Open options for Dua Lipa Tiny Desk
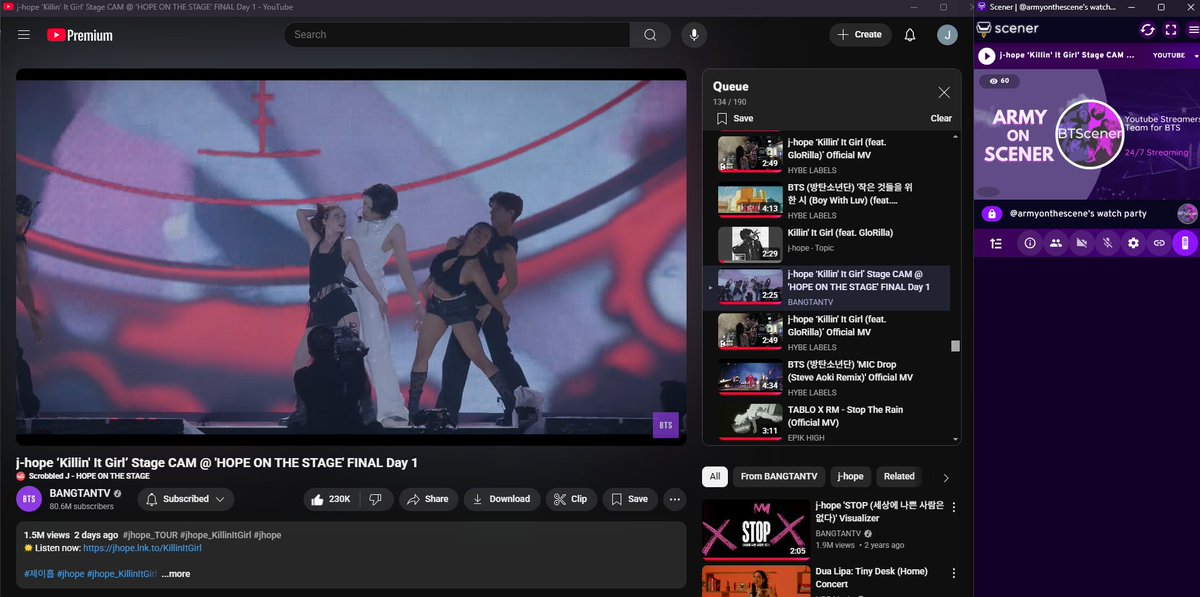 [953, 574]
